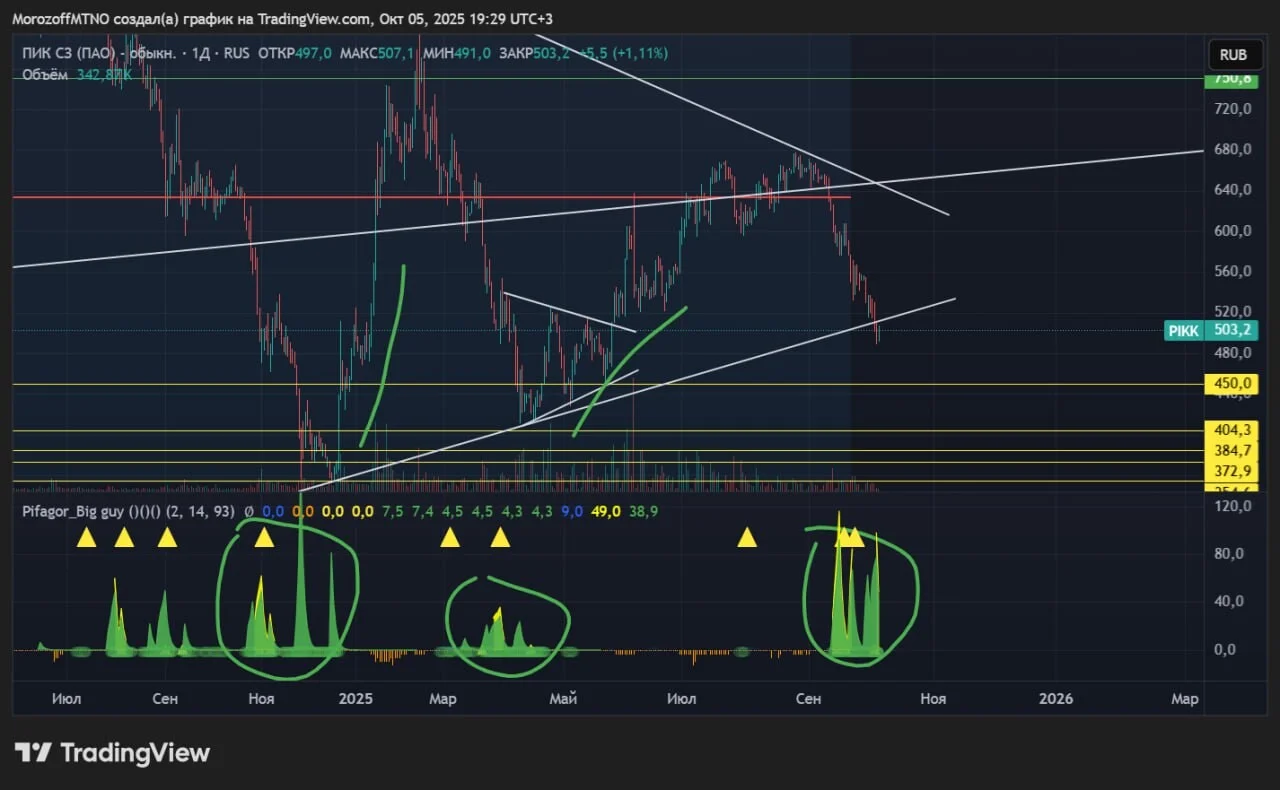The height and width of the screenshot is (790, 1280).
Task: Select the 2026 label on time axis
Action: tap(1056, 698)
